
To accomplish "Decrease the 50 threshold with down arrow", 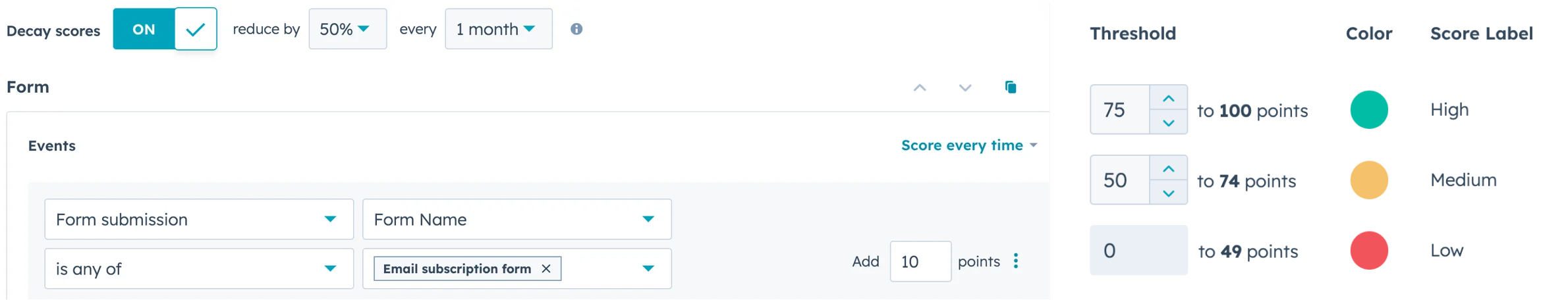I will click(1169, 193).
